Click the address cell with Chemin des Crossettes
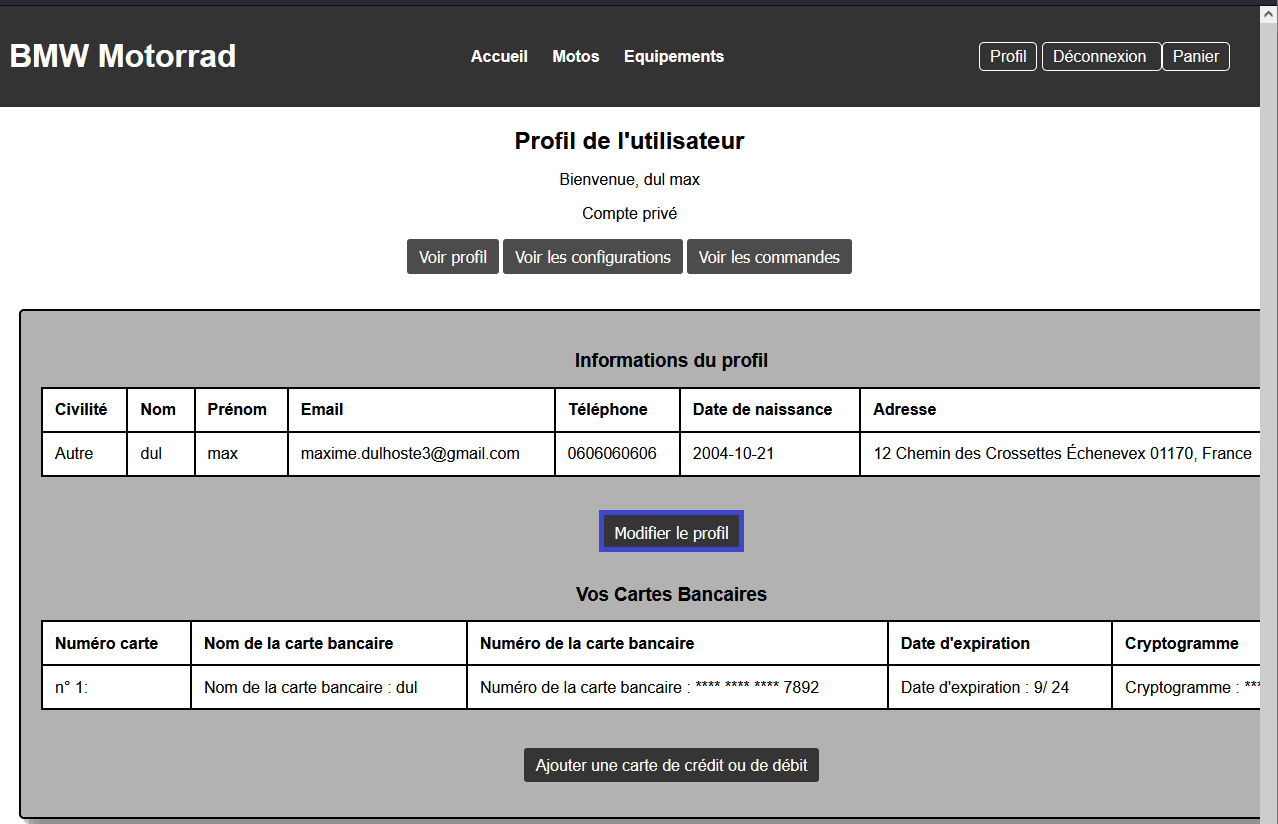The image size is (1278, 824). (1062, 453)
